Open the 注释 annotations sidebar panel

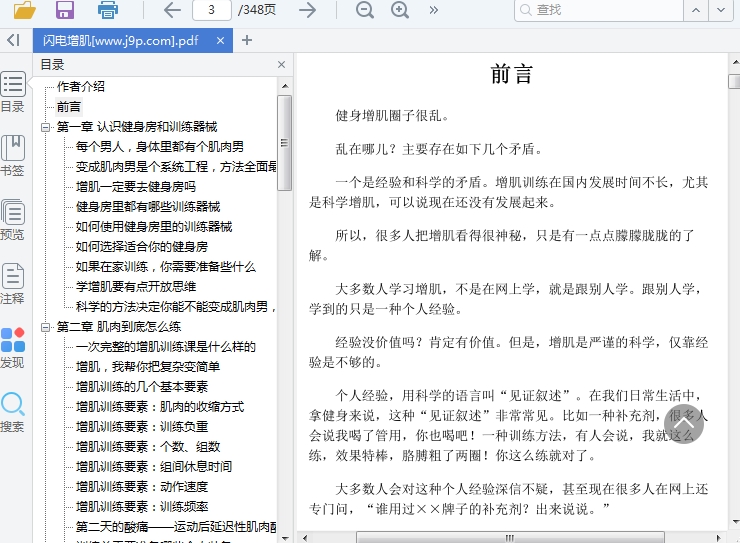point(13,283)
